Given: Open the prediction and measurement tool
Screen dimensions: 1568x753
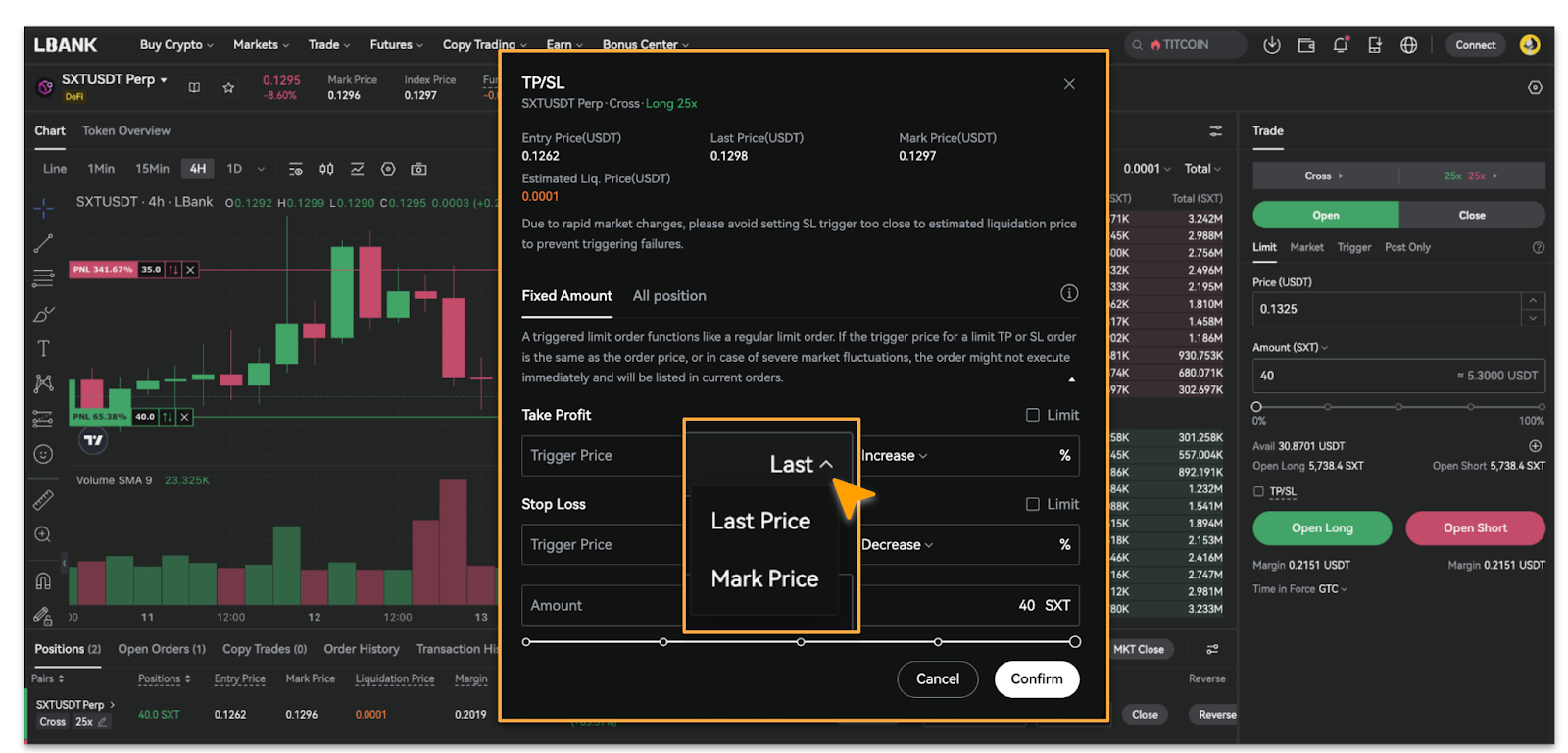Looking at the screenshot, I should (x=43, y=419).
